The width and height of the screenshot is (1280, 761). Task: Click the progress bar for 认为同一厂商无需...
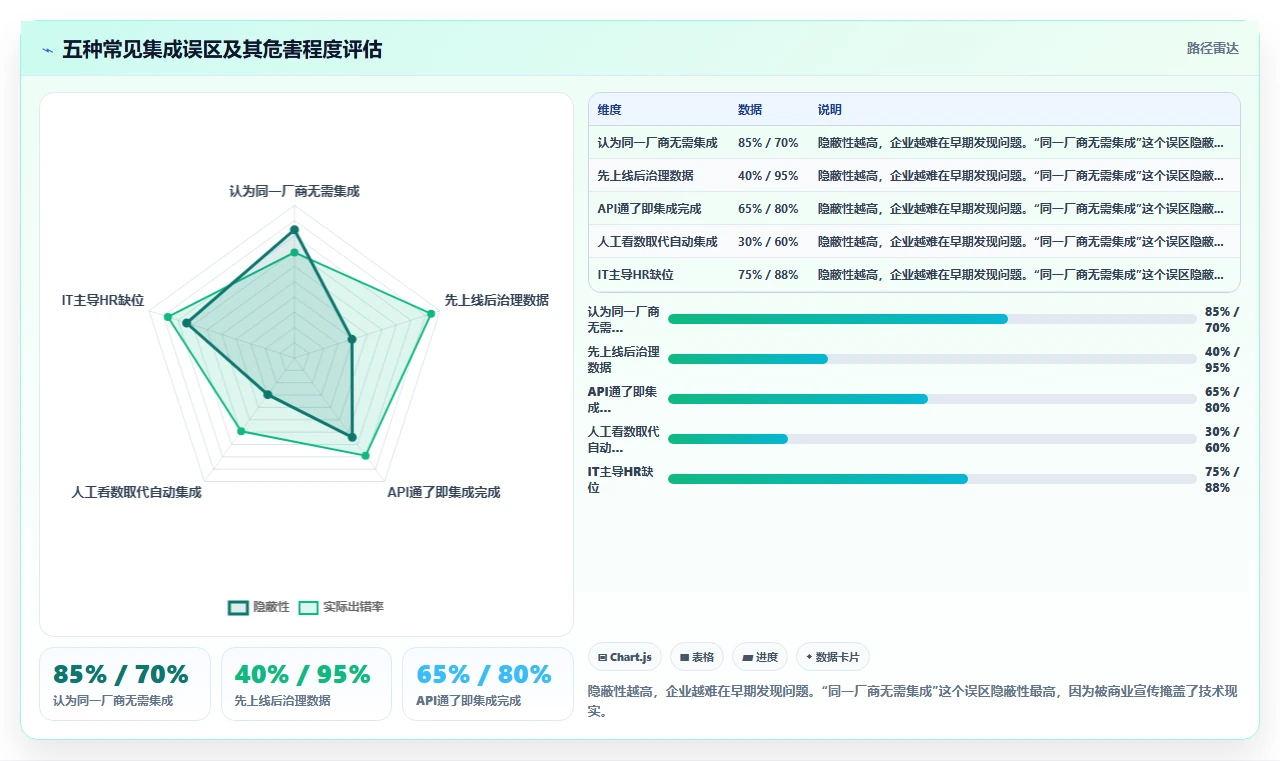[932, 319]
